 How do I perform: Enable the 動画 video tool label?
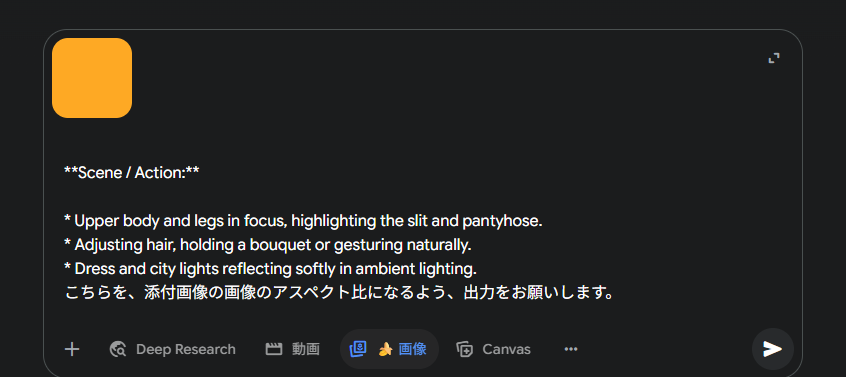[306, 349]
